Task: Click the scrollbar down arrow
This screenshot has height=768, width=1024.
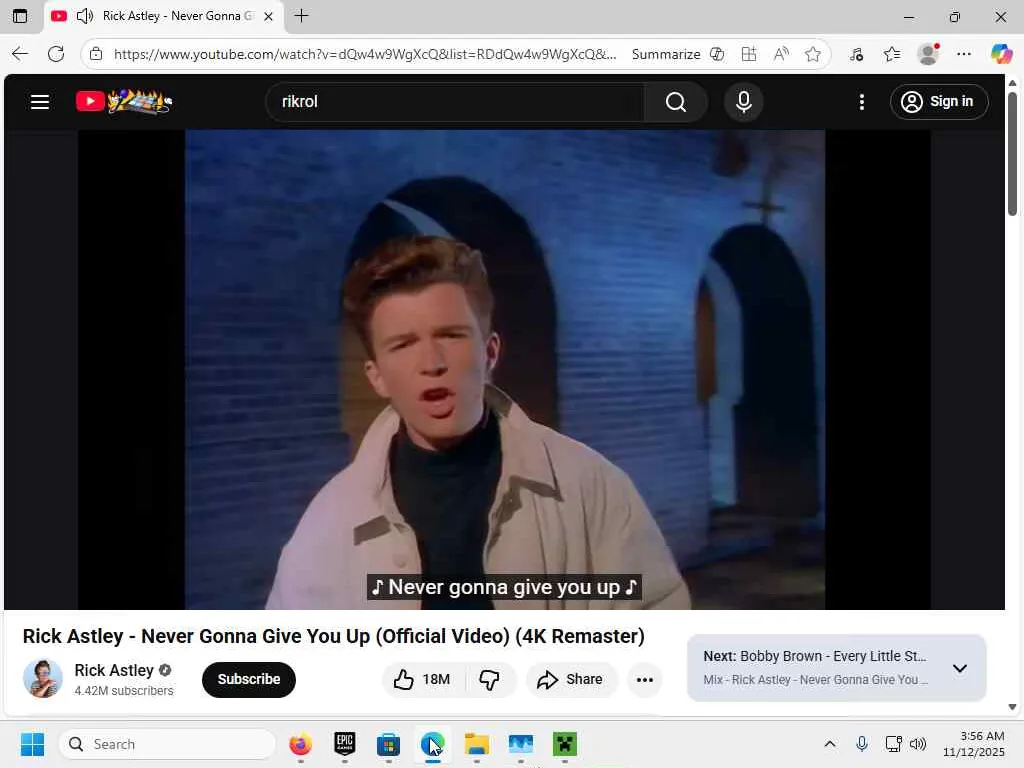Action: tap(1012, 707)
